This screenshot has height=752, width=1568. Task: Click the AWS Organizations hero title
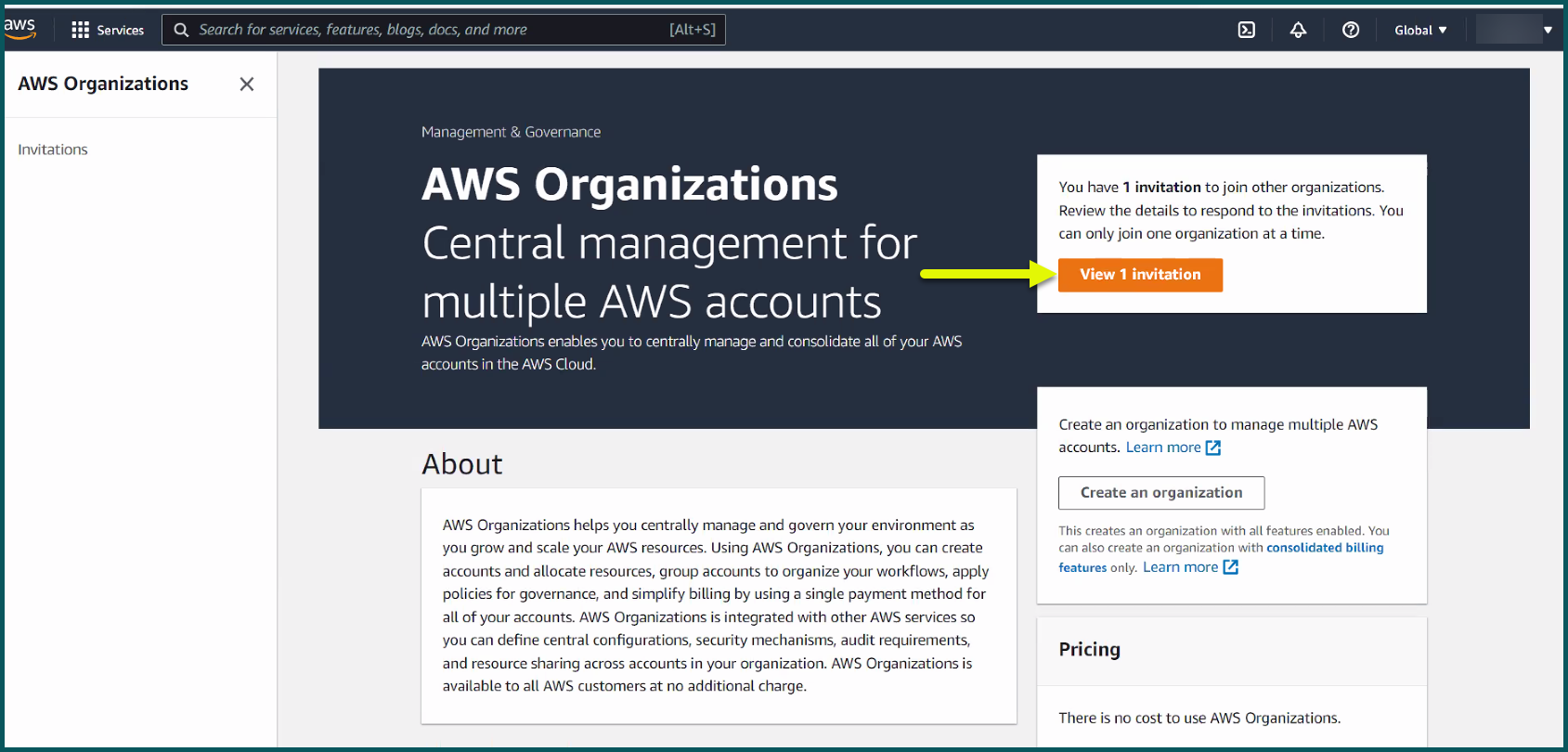(x=629, y=184)
